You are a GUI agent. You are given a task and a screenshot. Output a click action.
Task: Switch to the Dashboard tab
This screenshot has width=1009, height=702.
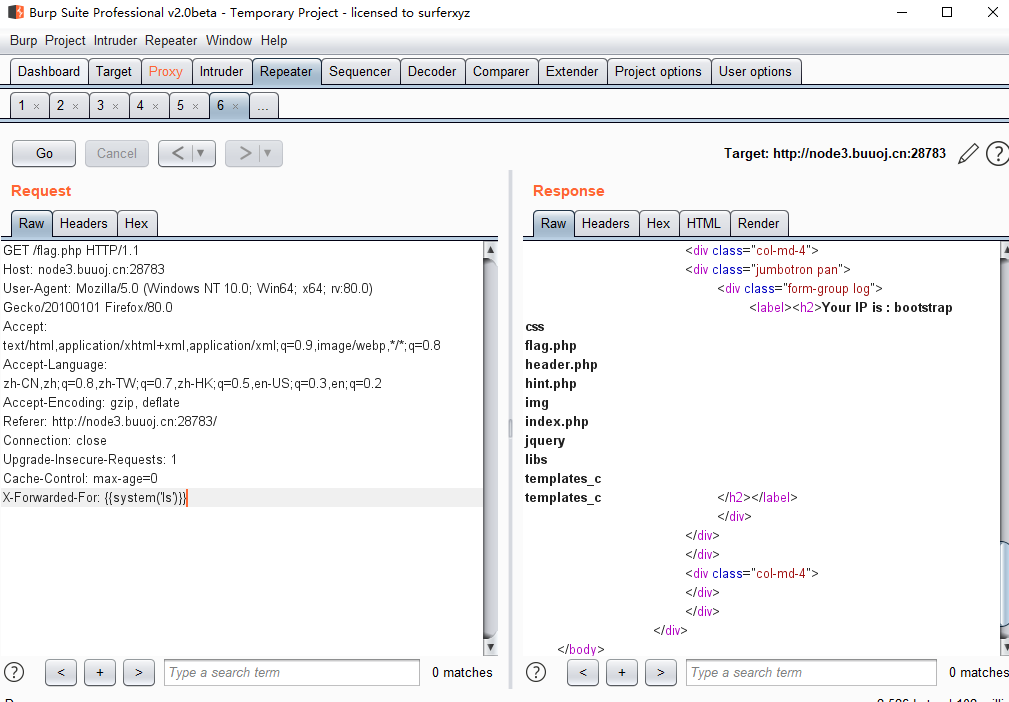click(49, 71)
